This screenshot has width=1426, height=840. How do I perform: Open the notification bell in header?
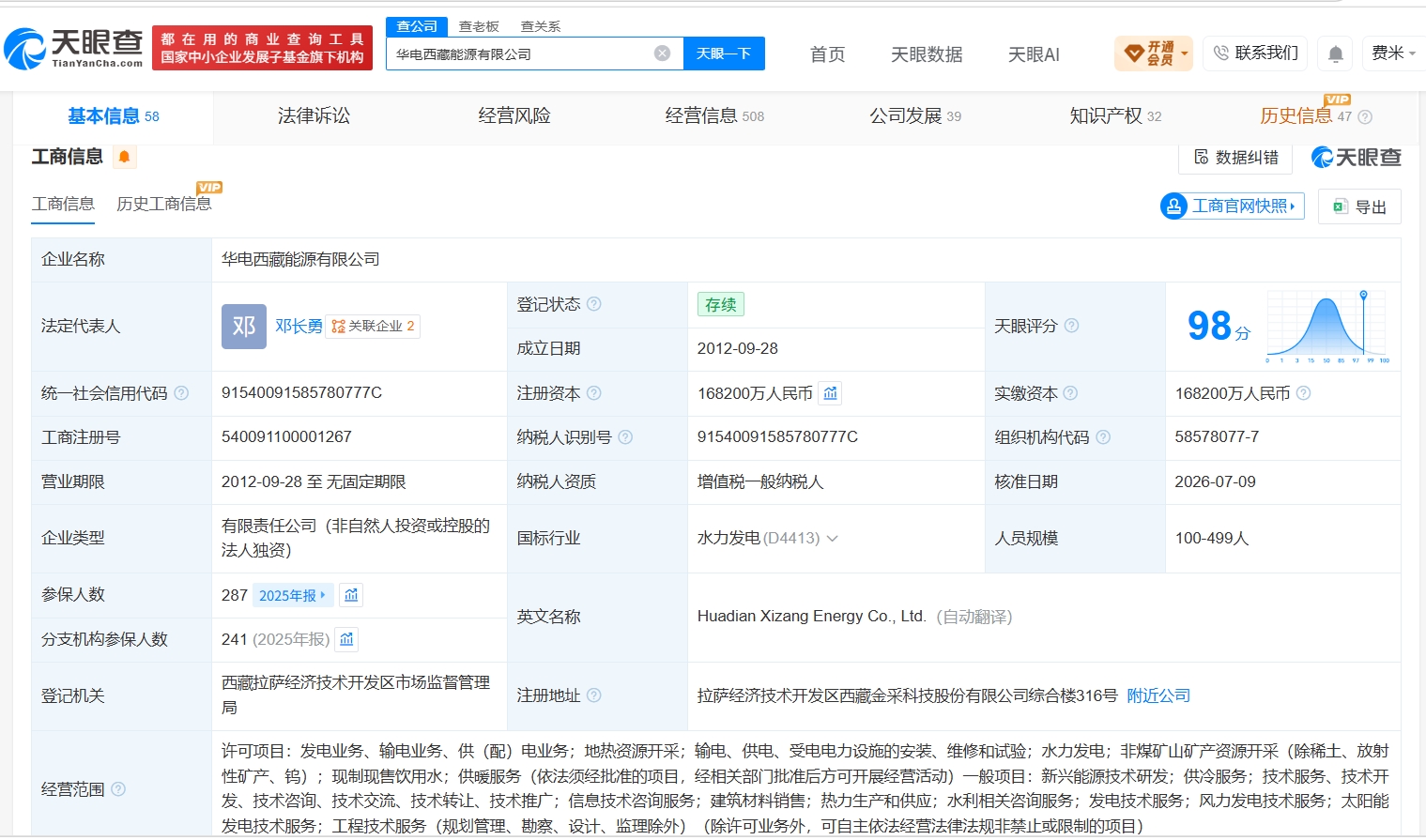1335,53
